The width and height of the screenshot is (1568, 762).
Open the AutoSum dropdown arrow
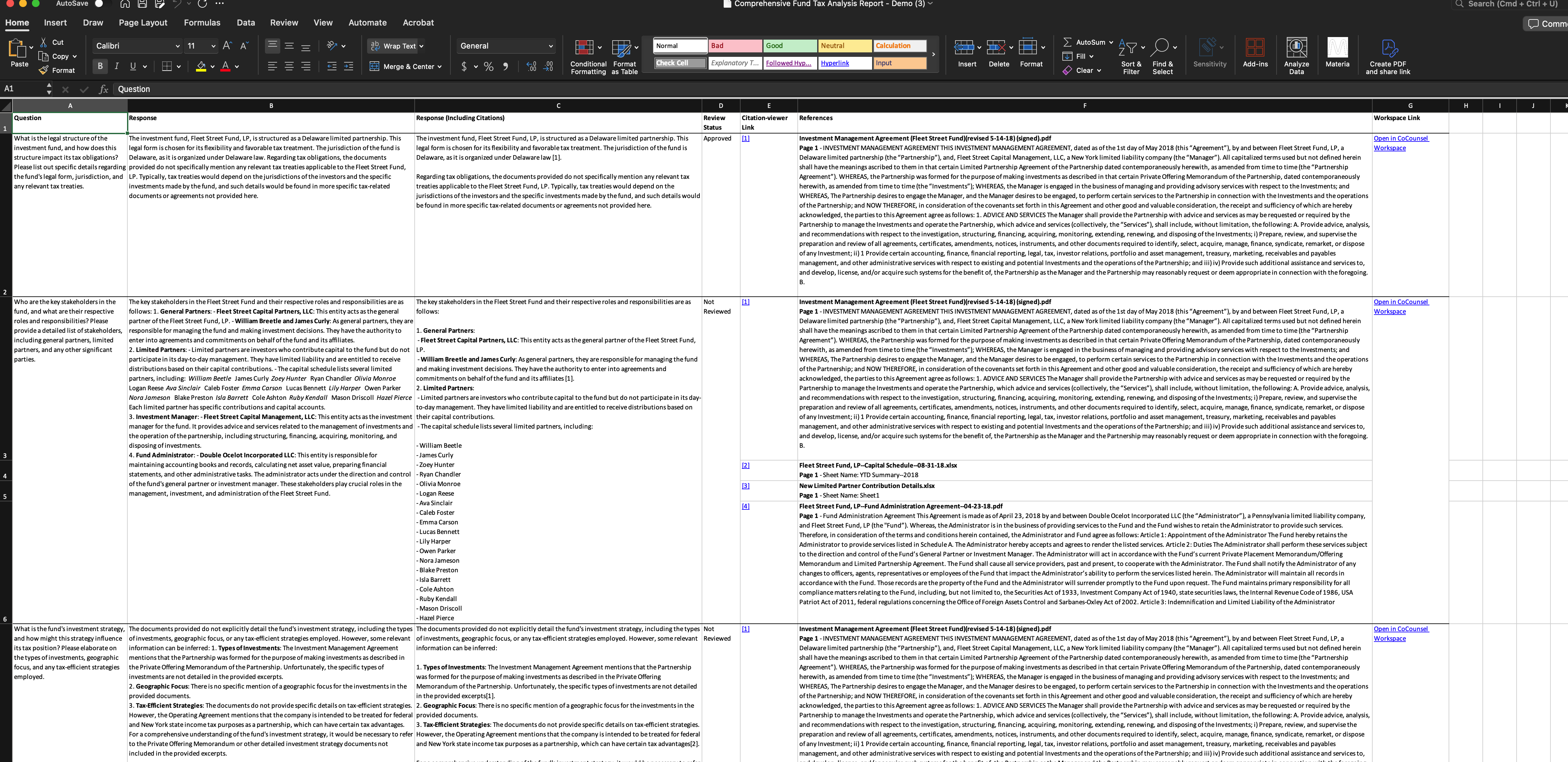point(1111,43)
